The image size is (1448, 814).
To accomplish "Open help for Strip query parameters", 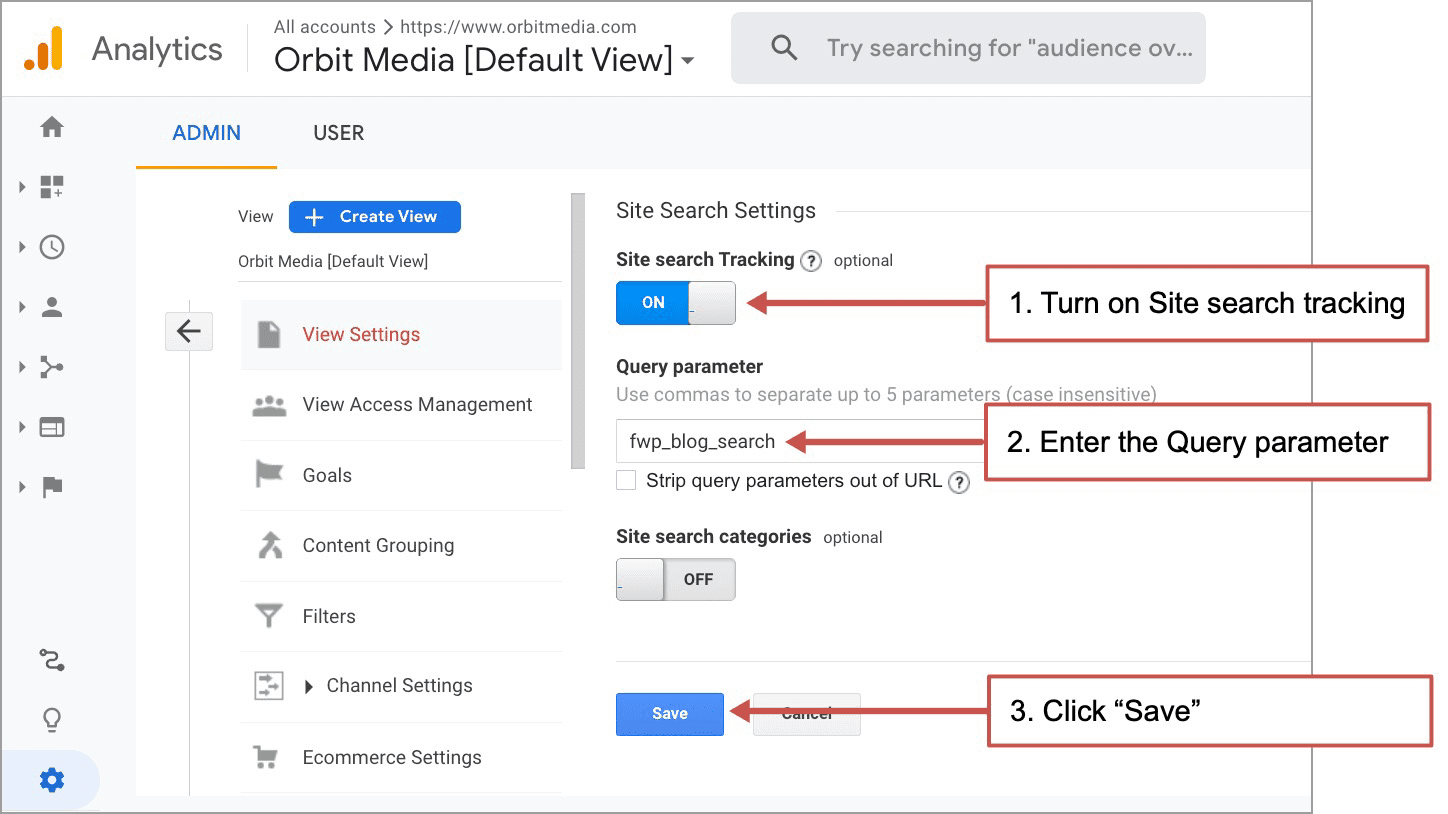I will (959, 482).
